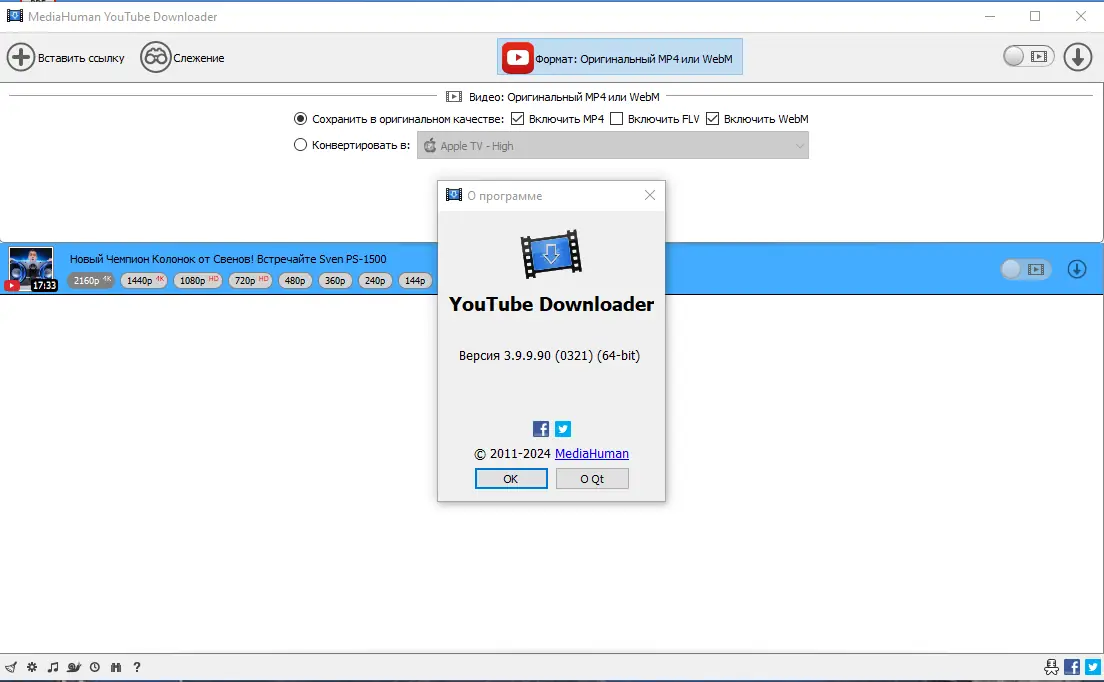This screenshot has width=1104, height=682.
Task: Select Сохранить в оригинальном качестве radio button
Action: tap(300, 119)
